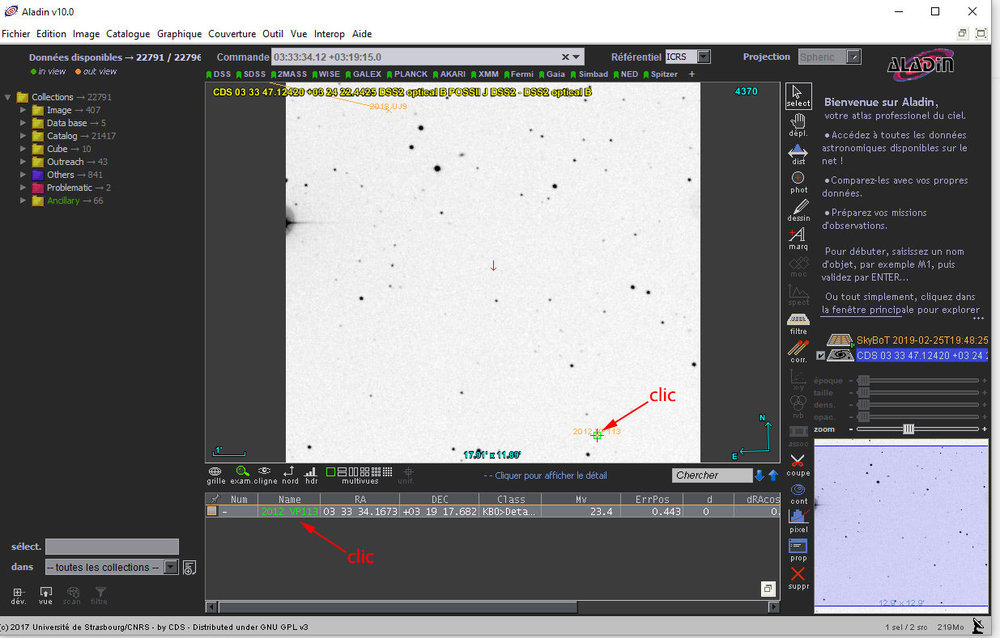Adjust the opac. opacity slider
This screenshot has width=1000, height=638.
tap(864, 417)
